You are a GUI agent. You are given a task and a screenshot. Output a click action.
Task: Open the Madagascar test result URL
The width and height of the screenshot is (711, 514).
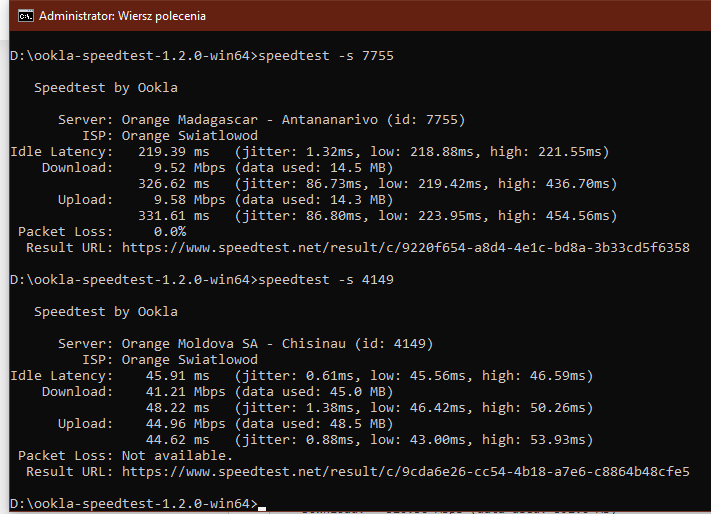point(405,247)
